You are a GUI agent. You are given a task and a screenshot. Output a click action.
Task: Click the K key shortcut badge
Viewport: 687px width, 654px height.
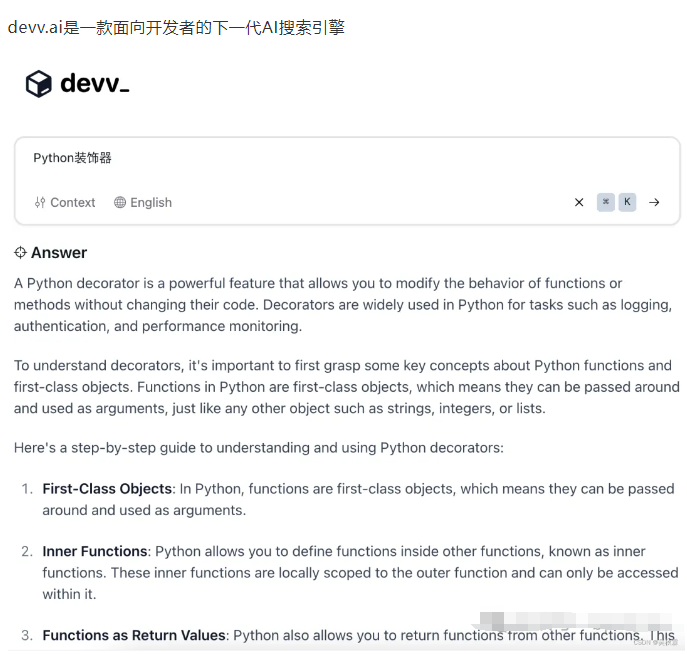[x=627, y=202]
